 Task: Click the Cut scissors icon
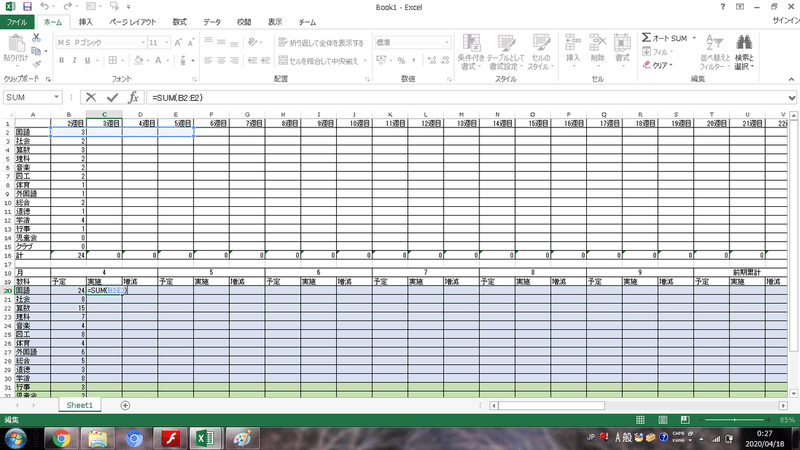(x=36, y=38)
